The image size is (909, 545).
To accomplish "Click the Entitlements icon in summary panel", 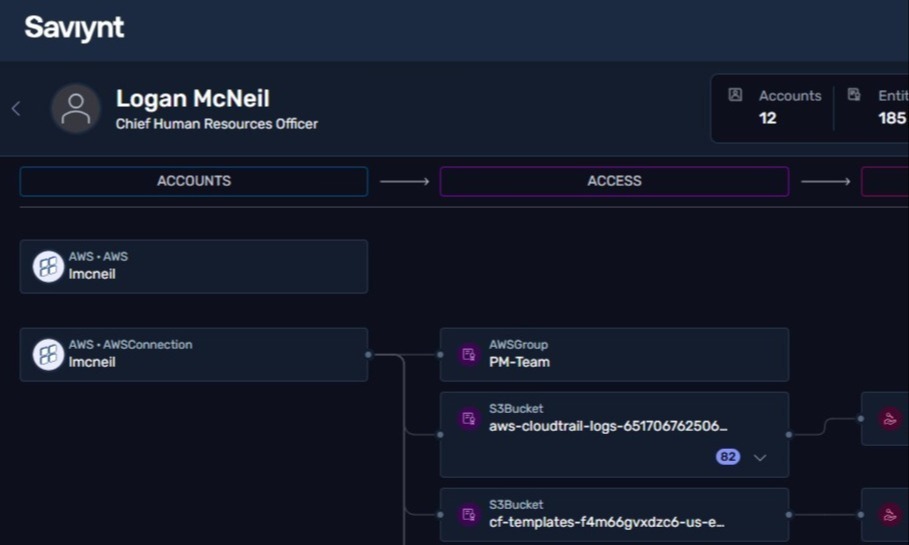I will [854, 95].
